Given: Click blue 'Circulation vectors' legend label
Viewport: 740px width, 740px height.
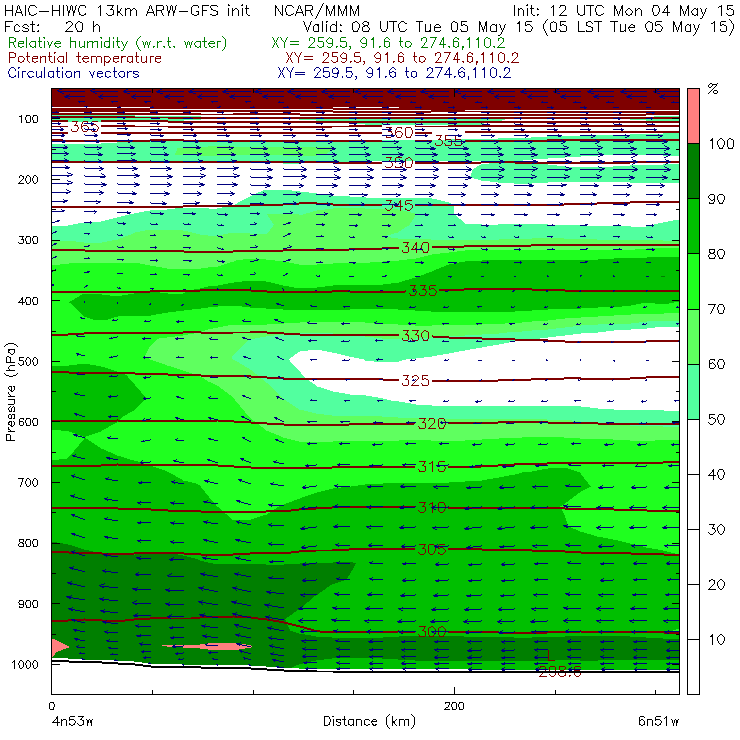Looking at the screenshot, I should coord(73,73).
